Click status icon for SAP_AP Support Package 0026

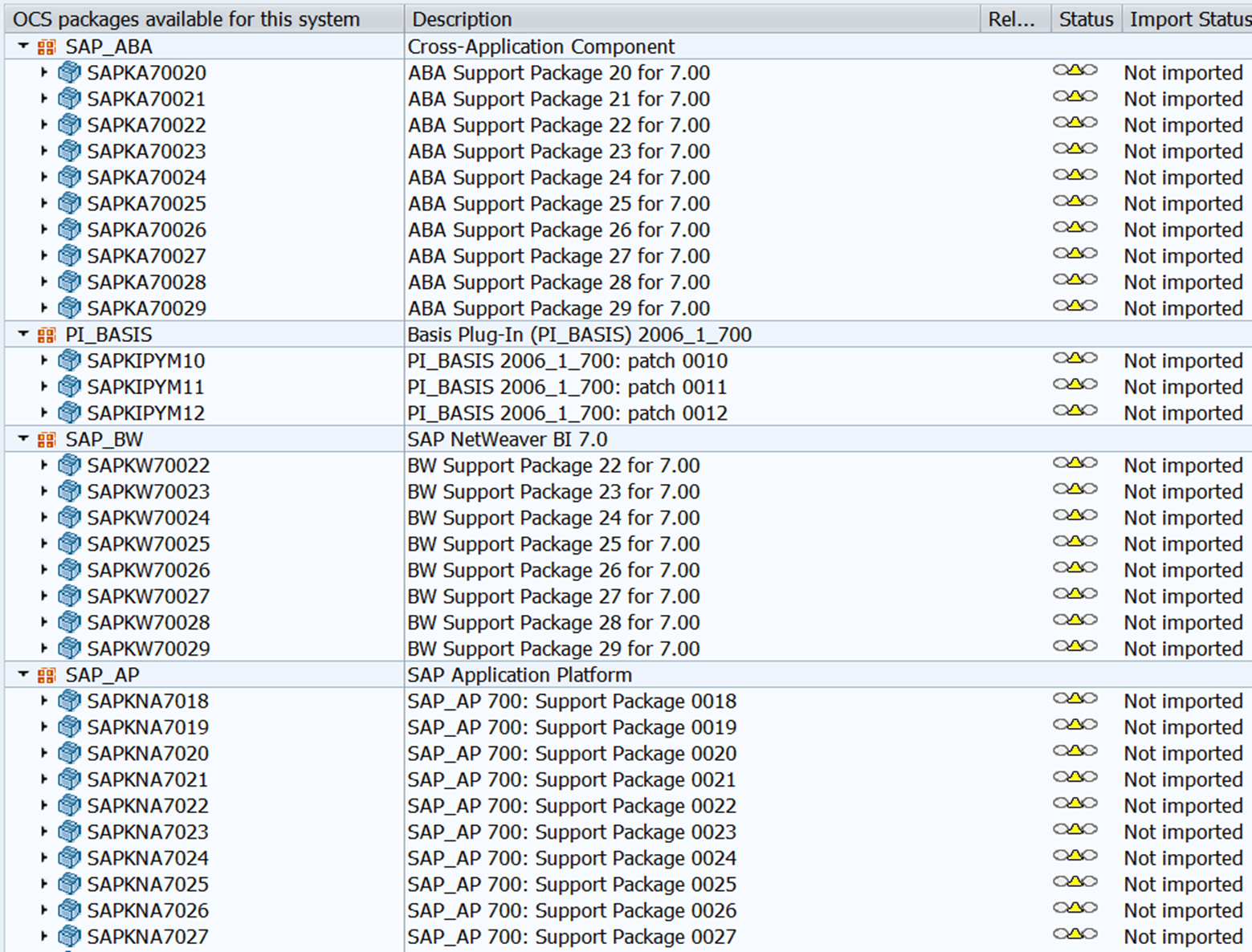click(1075, 907)
